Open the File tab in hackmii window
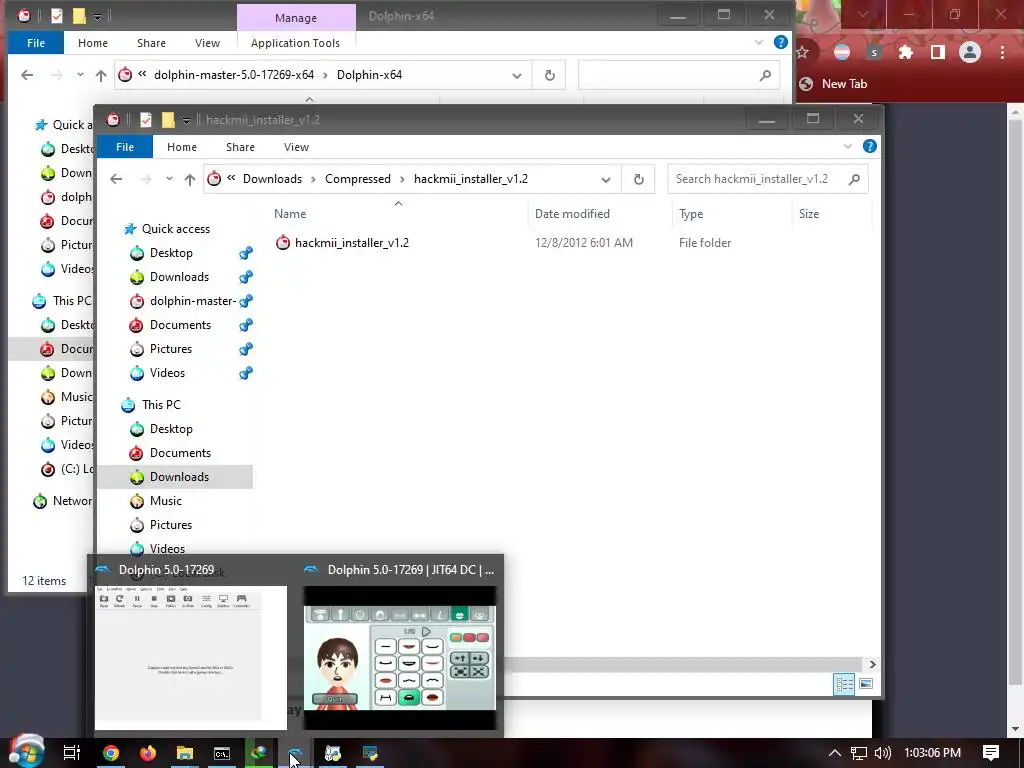1024x768 pixels. tap(125, 147)
